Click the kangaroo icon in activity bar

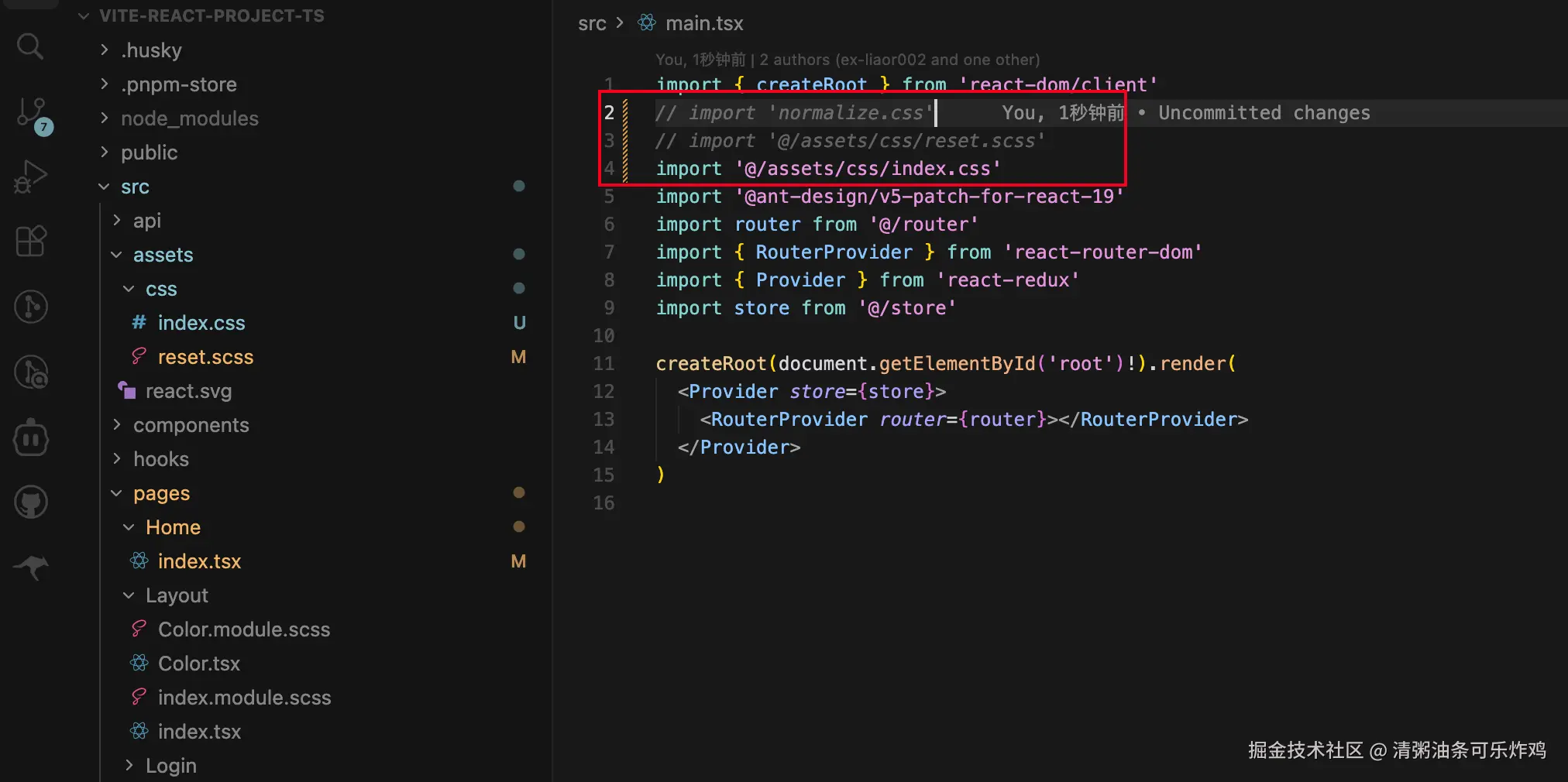(31, 568)
